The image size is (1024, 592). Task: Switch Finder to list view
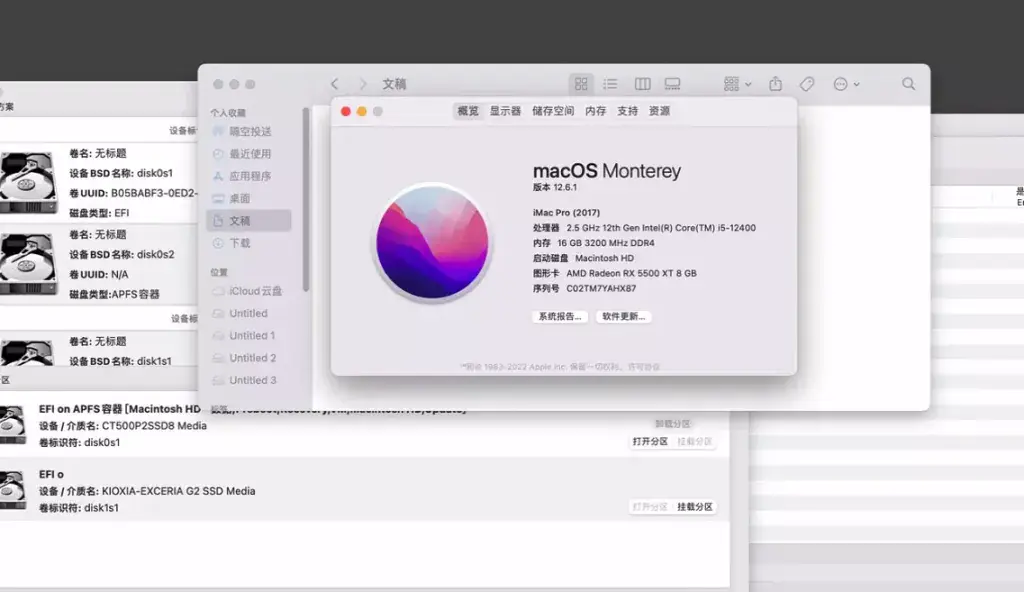611,84
